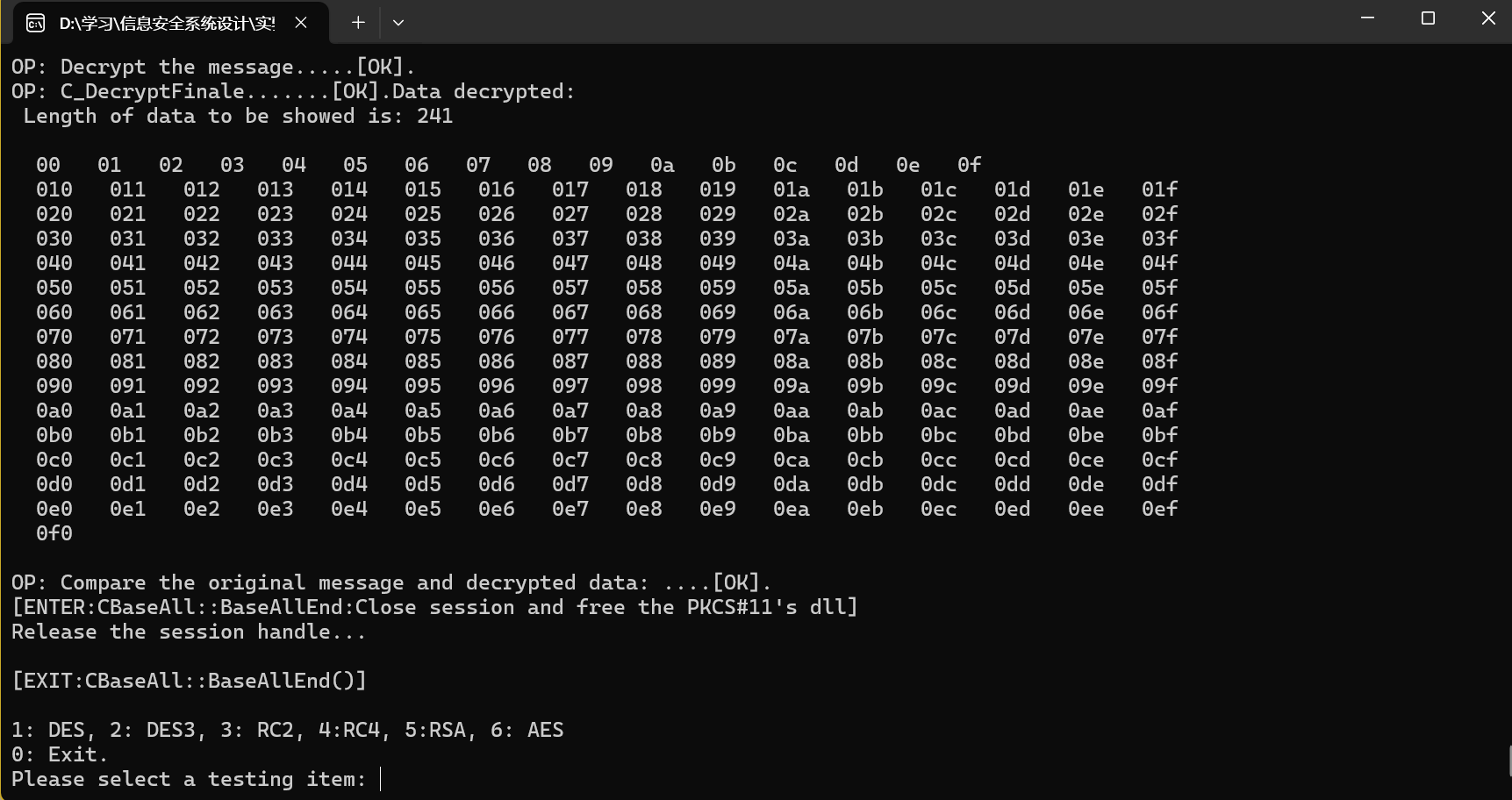Expand the new tab profile dropdown
This screenshot has width=1512, height=800.
[x=398, y=23]
